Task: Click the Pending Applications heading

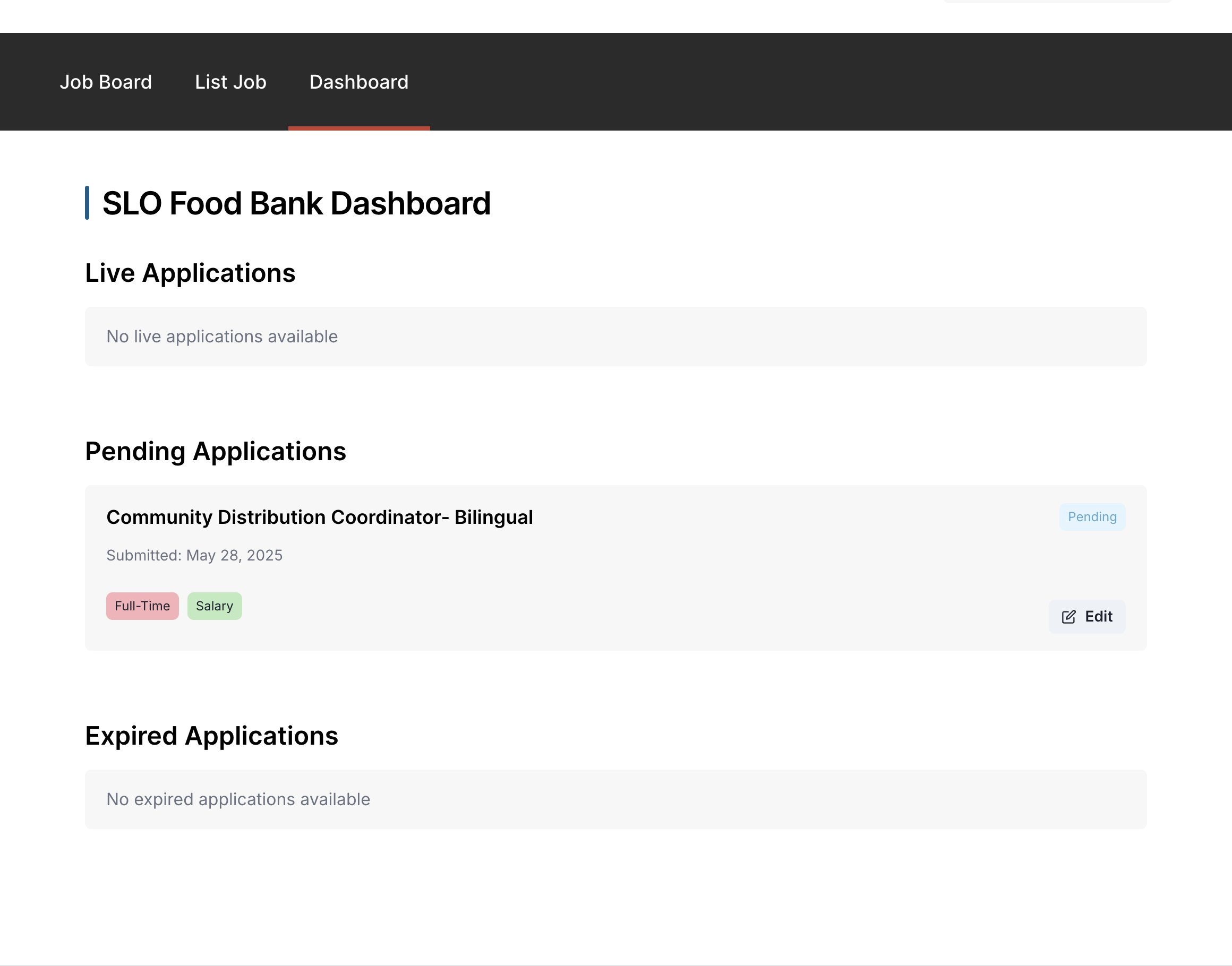Action: pos(216,451)
